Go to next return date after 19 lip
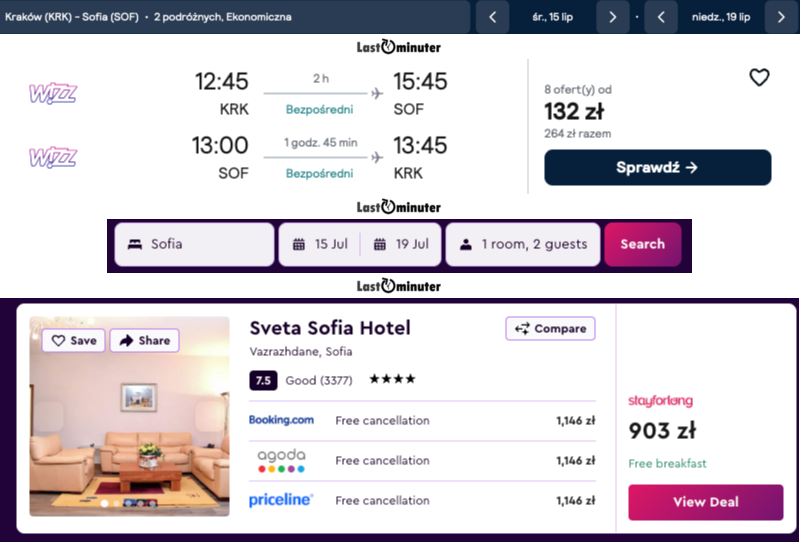The height and width of the screenshot is (542, 800). 781,17
